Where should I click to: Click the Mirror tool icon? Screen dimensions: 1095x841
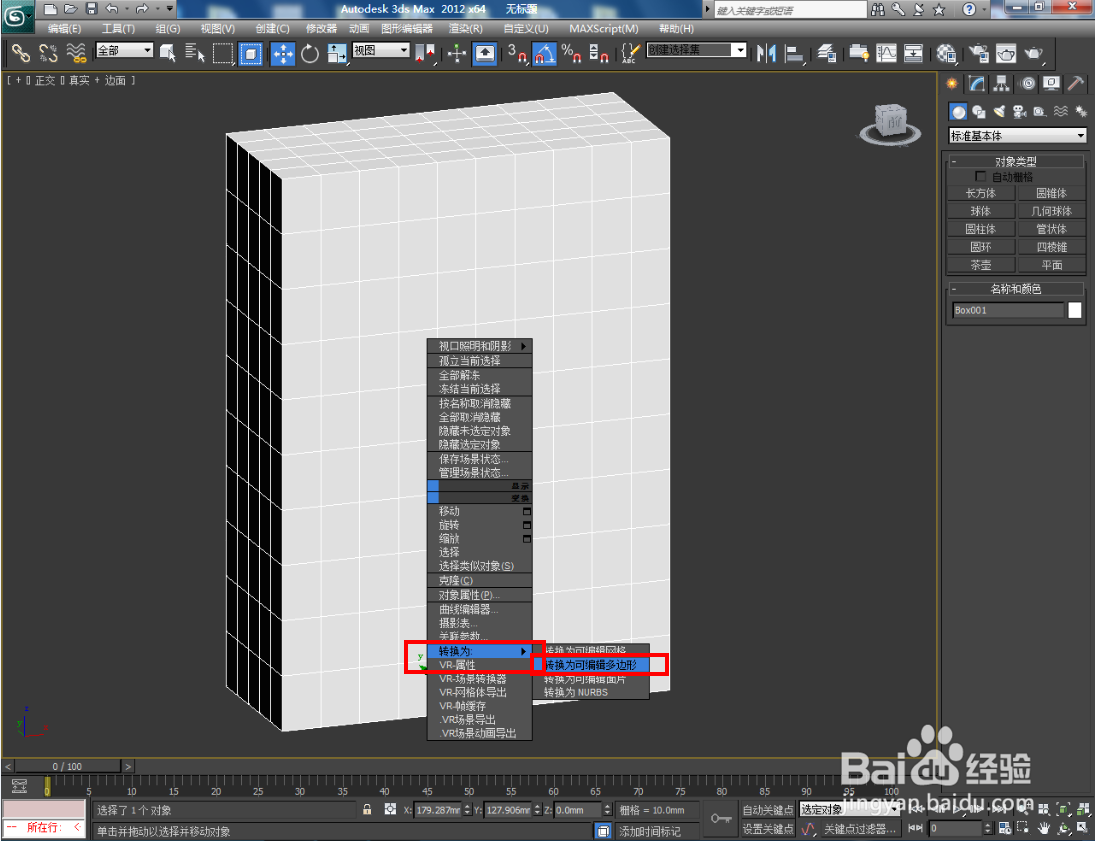click(x=766, y=53)
